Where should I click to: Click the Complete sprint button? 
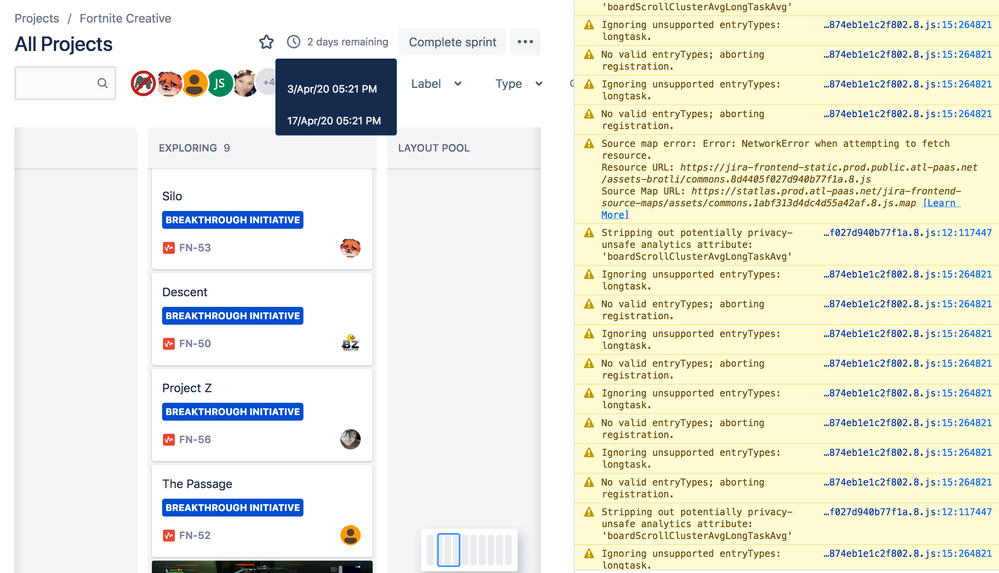click(452, 41)
